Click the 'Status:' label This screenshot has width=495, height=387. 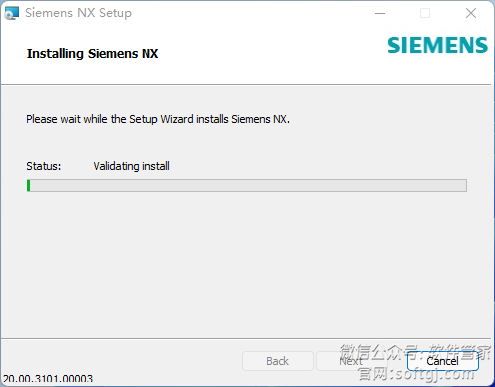[44, 166]
